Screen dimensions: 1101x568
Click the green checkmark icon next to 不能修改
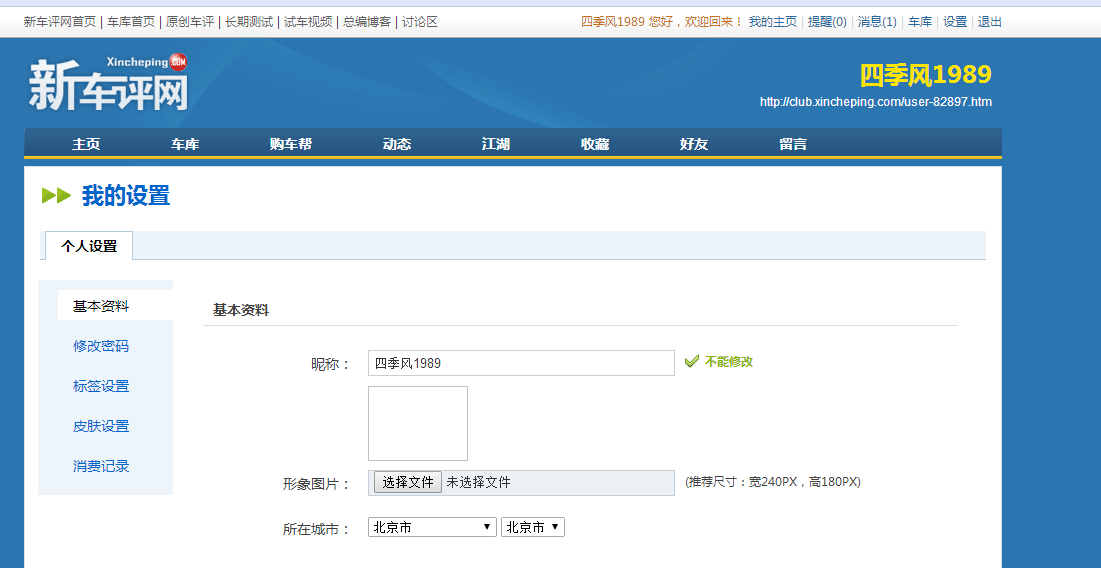pos(692,362)
